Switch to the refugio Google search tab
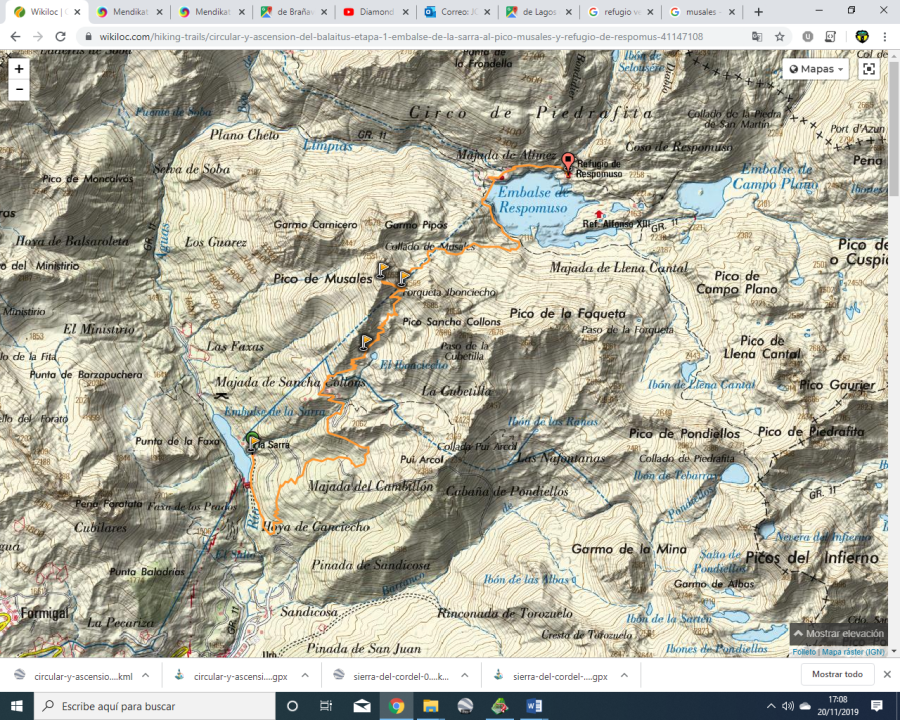The width and height of the screenshot is (900, 720). click(618, 12)
